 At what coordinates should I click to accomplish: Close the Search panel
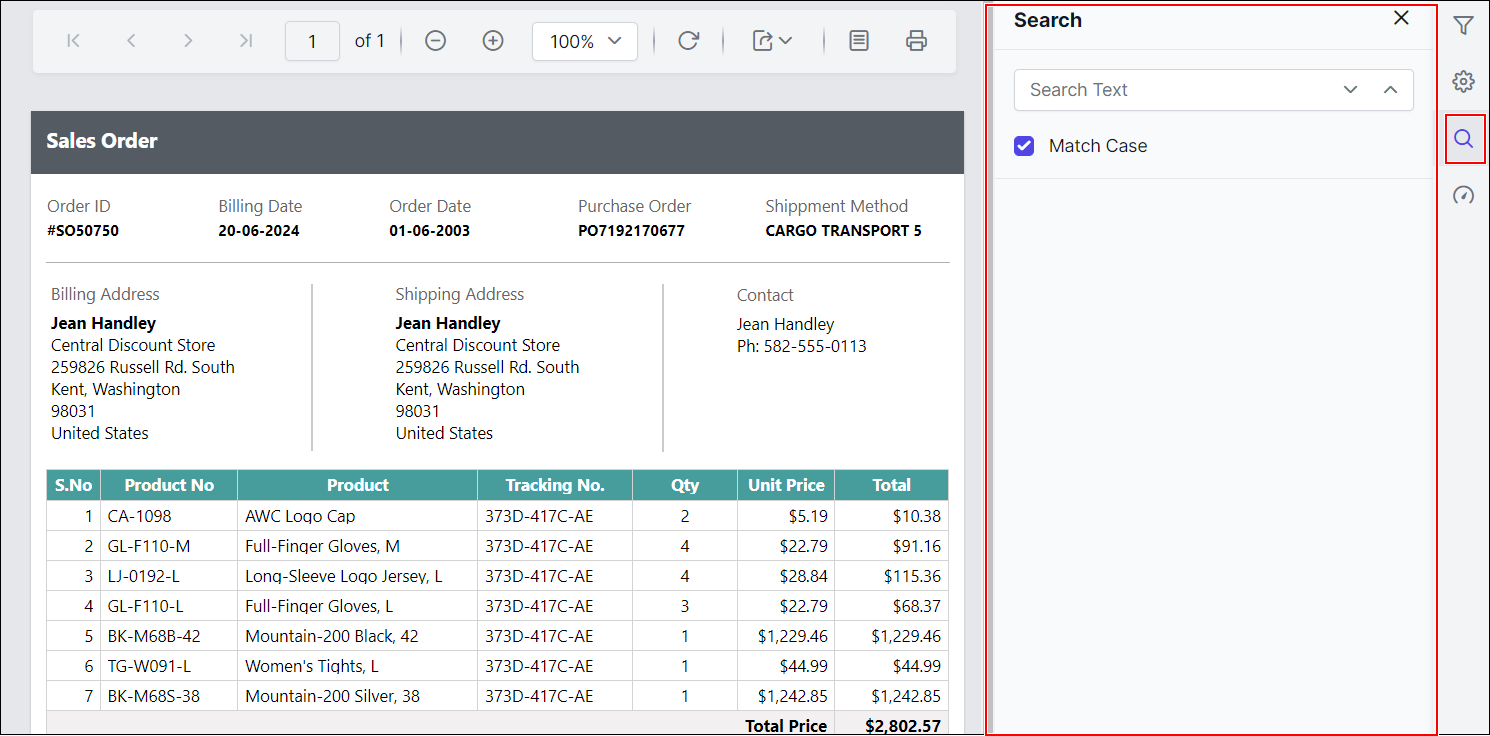(x=1401, y=18)
